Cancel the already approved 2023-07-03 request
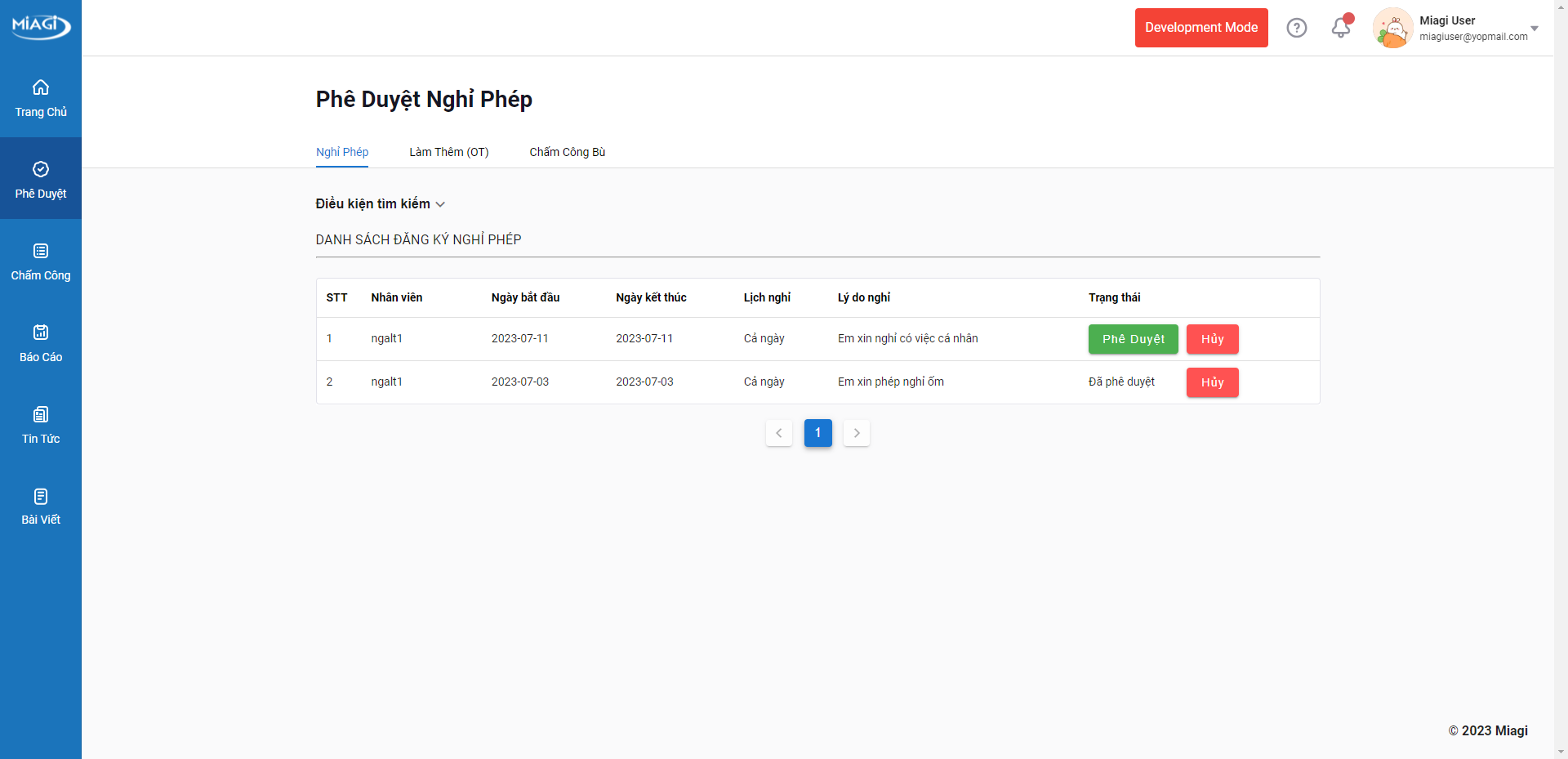This screenshot has width=1568, height=759. 1212,382
